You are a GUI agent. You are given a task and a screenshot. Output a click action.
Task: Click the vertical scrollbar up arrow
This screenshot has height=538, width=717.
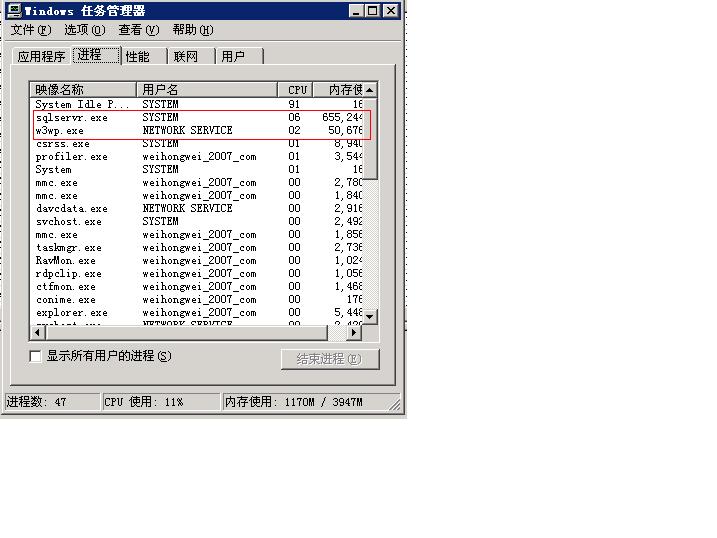click(x=370, y=90)
